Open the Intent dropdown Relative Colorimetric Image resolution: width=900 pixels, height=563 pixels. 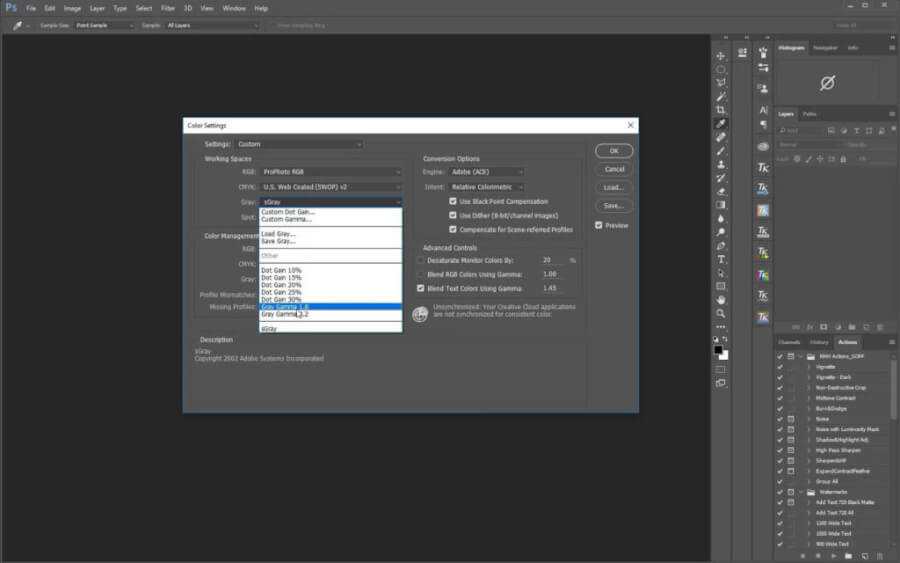point(486,187)
